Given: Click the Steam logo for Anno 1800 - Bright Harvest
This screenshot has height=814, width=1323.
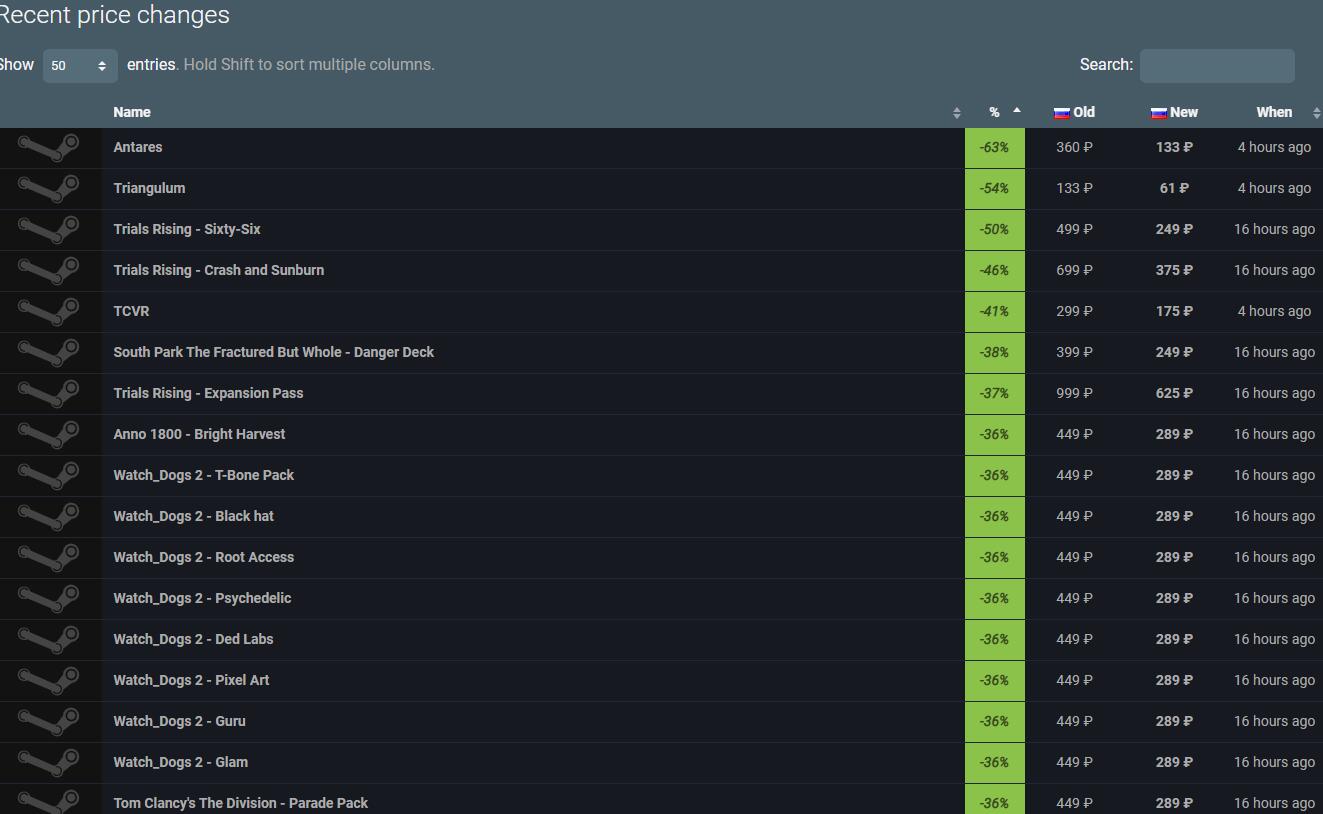Looking at the screenshot, I should pyautogui.click(x=49, y=435).
